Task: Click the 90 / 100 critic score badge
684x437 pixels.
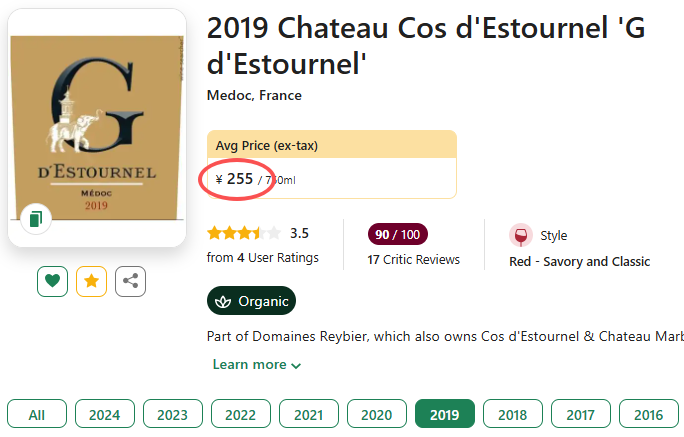Action: click(397, 235)
